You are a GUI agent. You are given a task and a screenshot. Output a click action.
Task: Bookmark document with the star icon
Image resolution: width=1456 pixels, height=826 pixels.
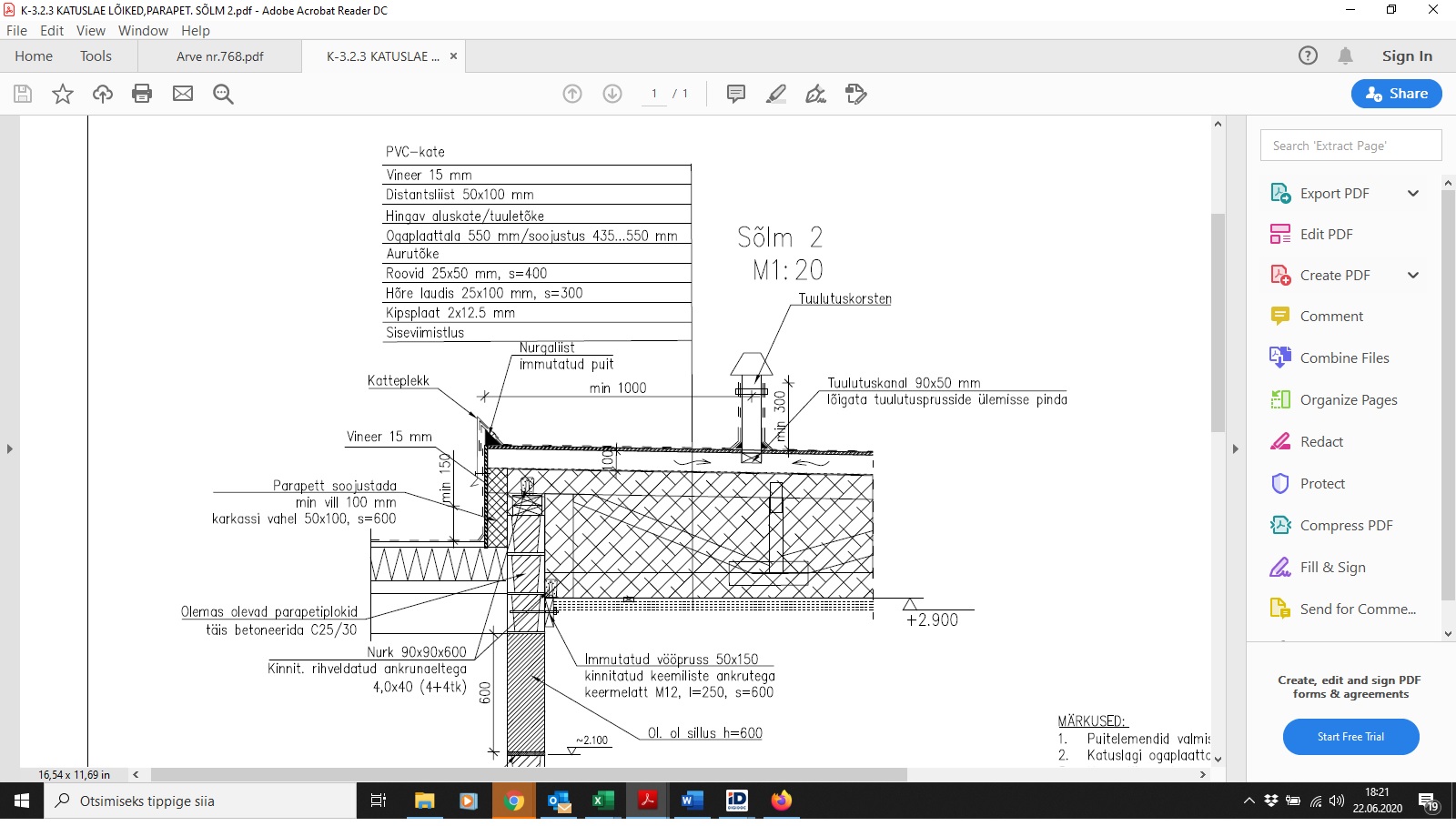coord(63,94)
